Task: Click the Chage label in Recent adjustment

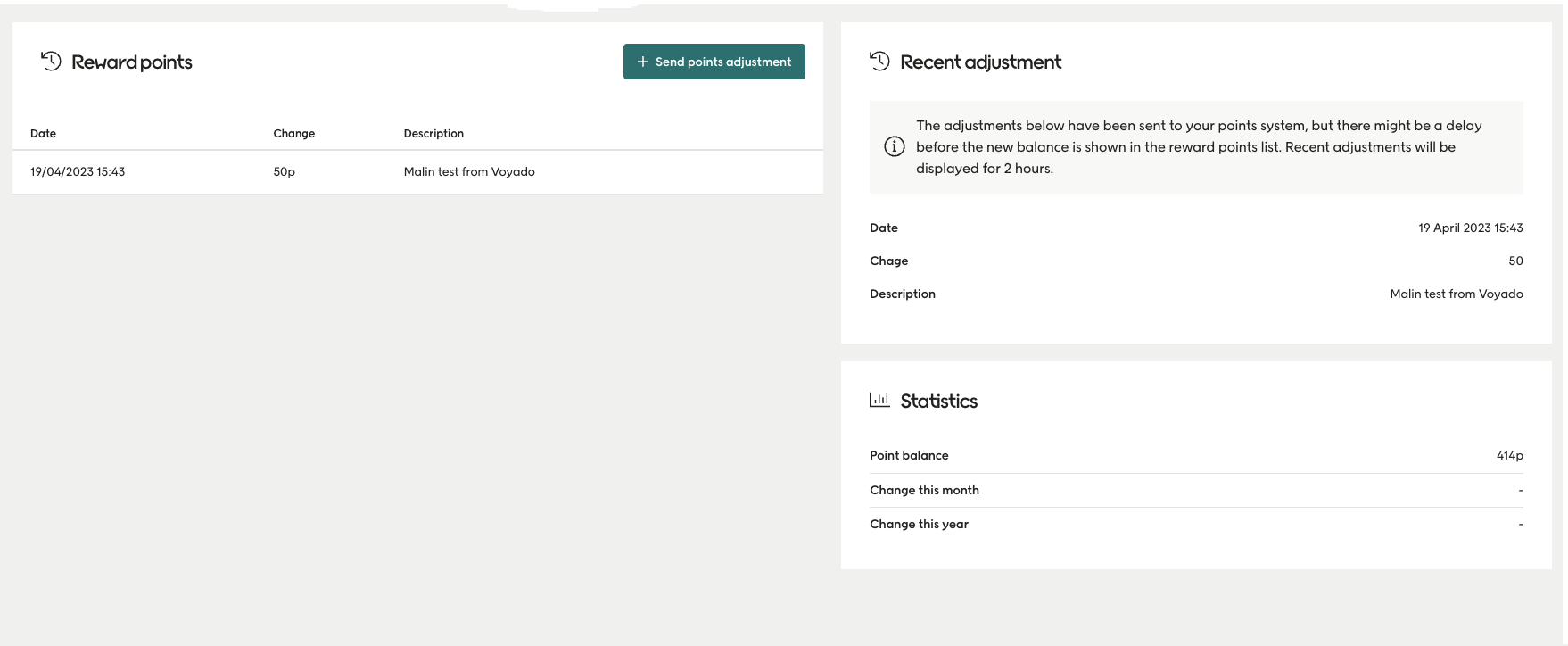Action: (x=889, y=261)
